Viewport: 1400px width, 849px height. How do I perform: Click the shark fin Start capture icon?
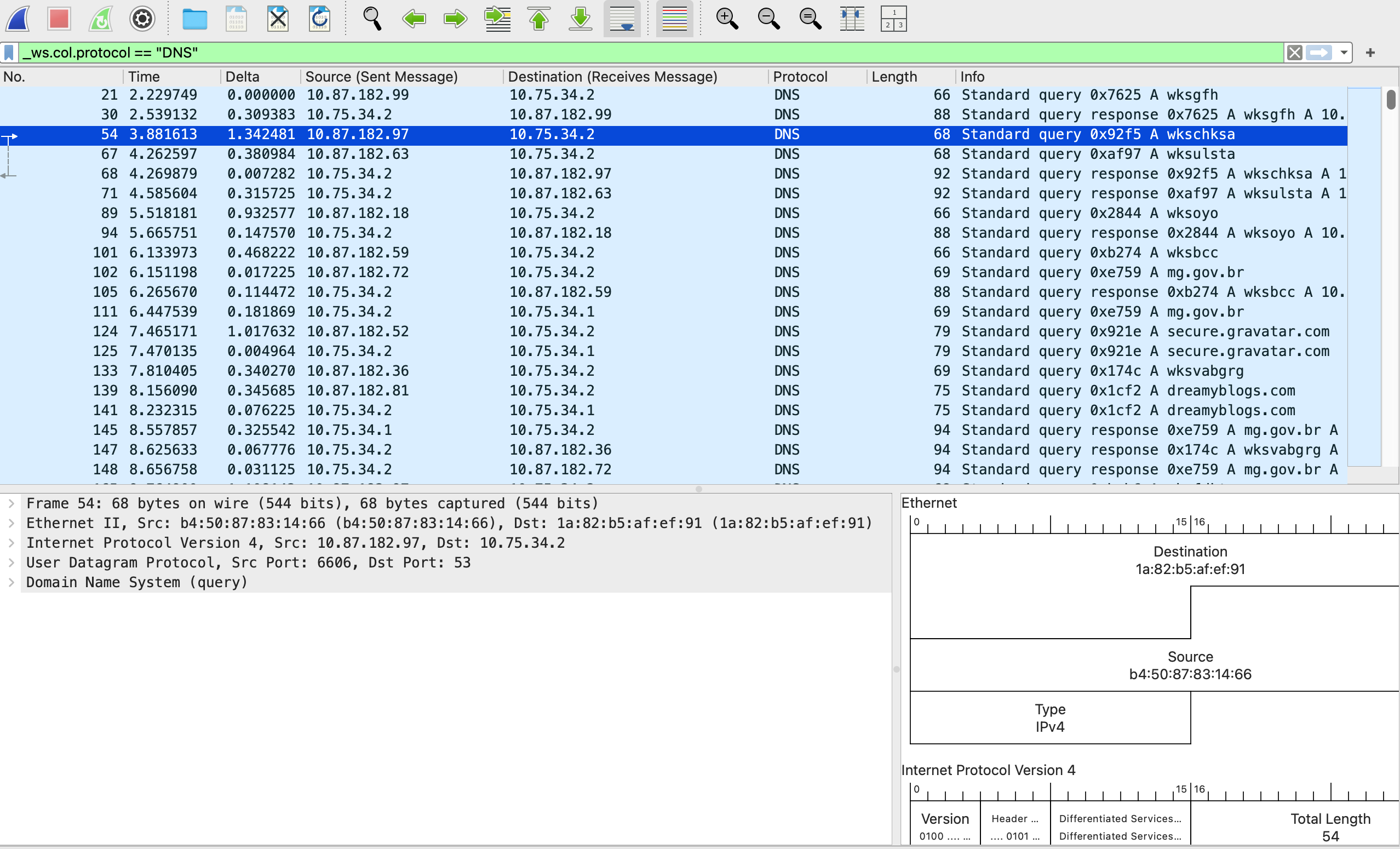click(x=18, y=19)
